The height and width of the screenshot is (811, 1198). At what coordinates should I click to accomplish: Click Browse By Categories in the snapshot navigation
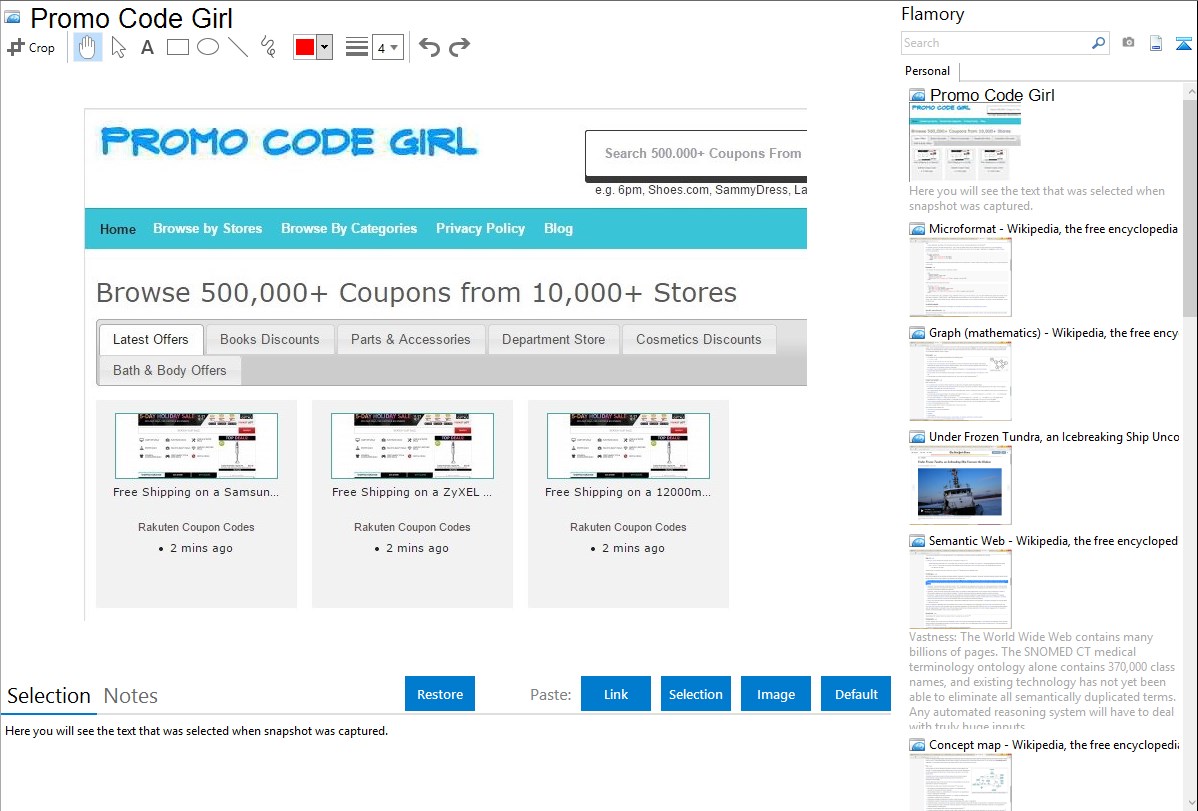[349, 229]
